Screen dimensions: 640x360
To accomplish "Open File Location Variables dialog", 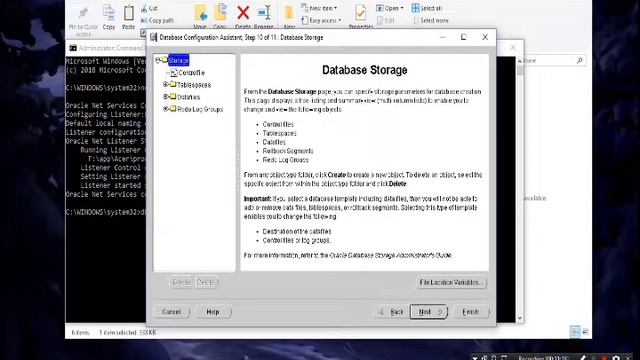I will tap(451, 282).
